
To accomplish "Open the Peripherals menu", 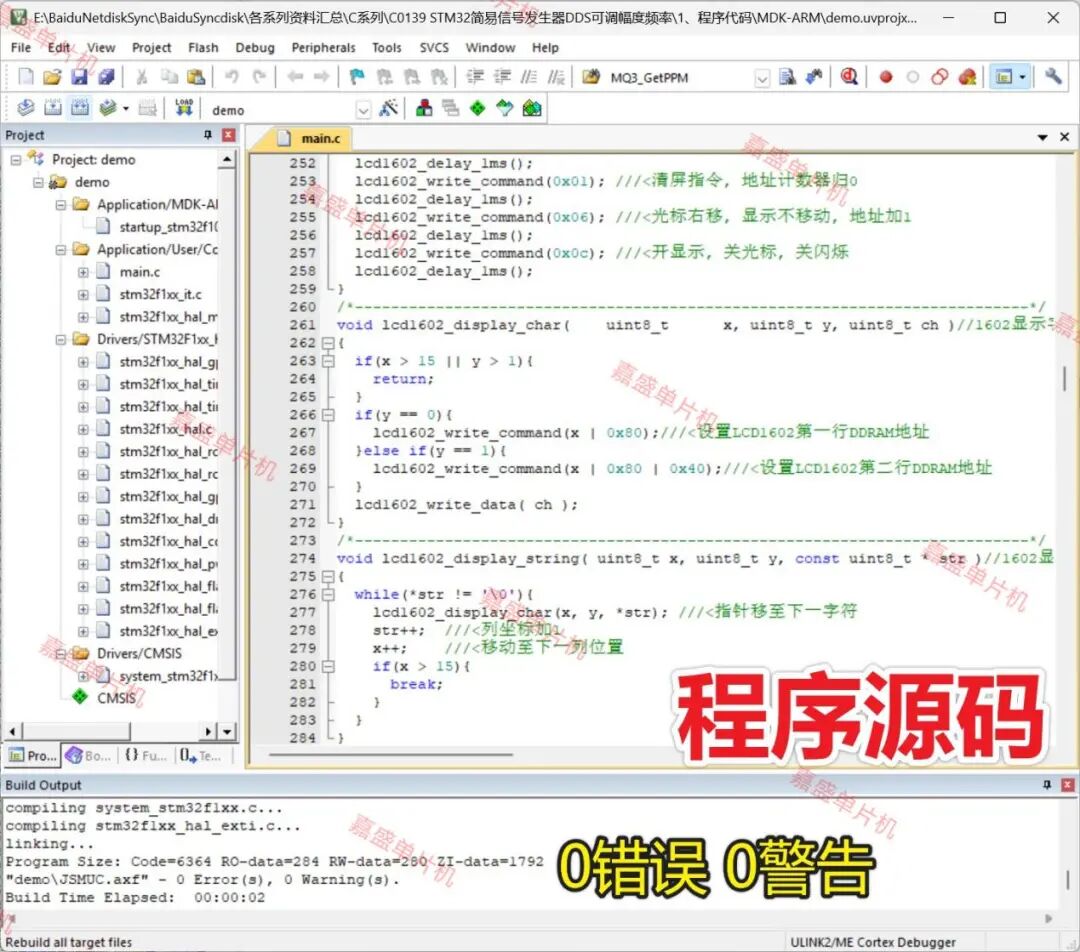I will [x=324, y=48].
